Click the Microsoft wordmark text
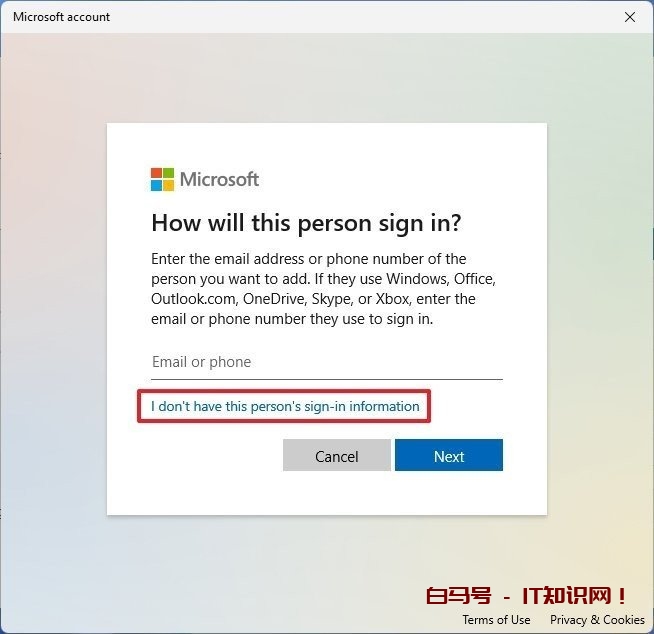Image resolution: width=654 pixels, height=634 pixels. tap(219, 179)
